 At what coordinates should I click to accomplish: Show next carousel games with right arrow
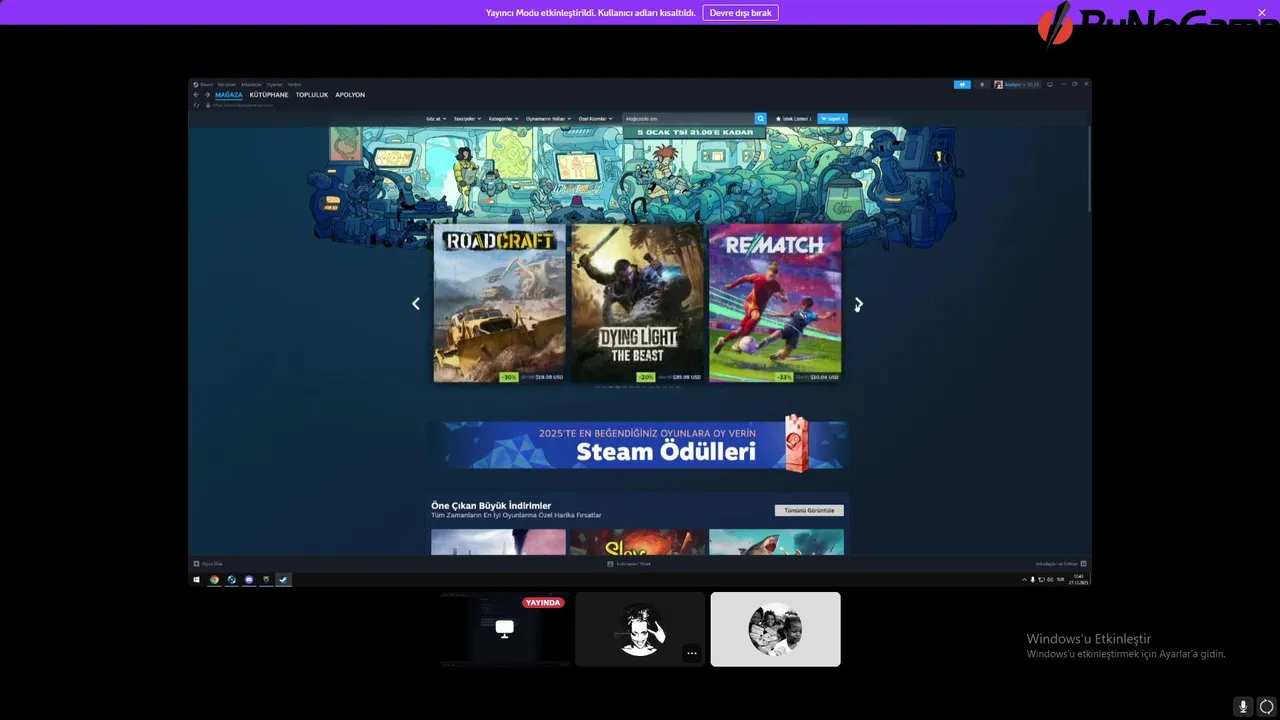pyautogui.click(x=858, y=304)
